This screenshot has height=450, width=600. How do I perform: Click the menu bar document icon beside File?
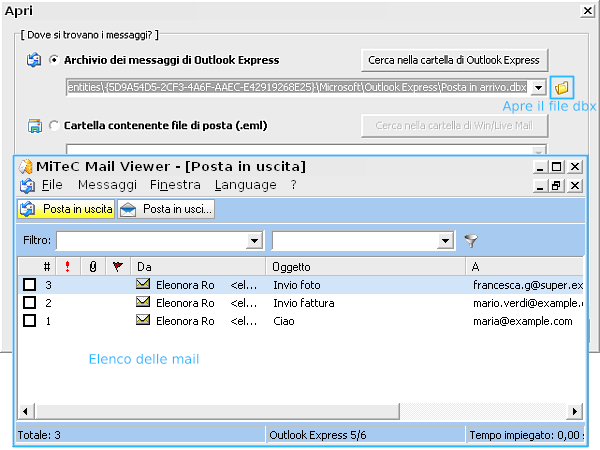(27, 186)
